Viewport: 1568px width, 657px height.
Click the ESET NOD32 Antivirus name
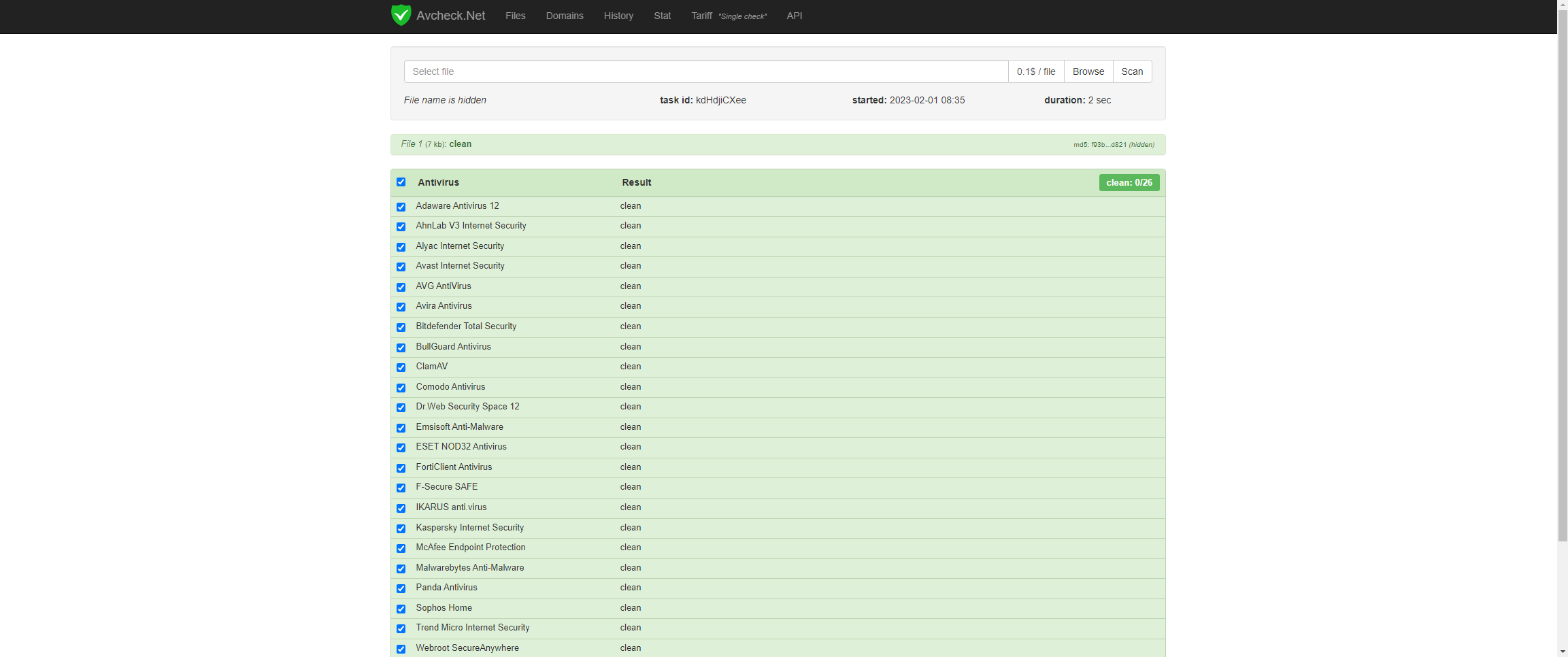coord(461,446)
